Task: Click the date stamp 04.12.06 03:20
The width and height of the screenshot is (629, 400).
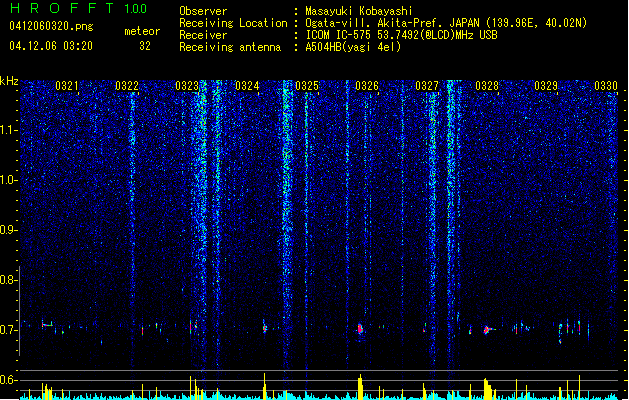Action: click(x=51, y=46)
